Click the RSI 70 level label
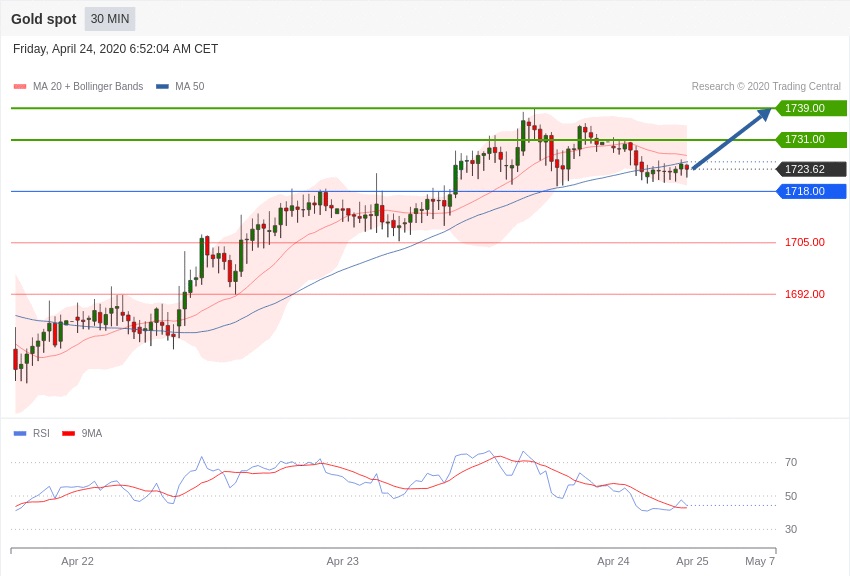 pos(791,462)
